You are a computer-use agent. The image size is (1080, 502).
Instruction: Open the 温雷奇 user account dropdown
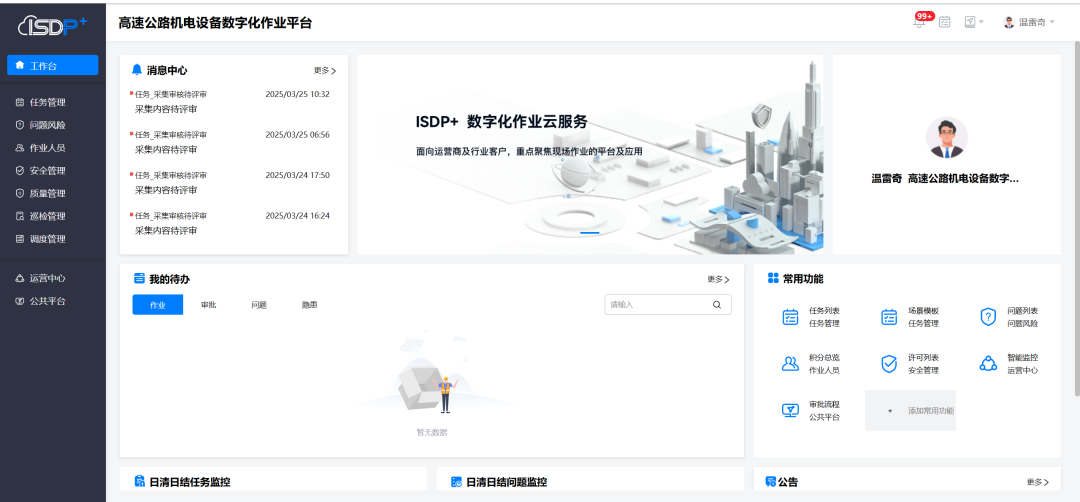pos(1029,22)
